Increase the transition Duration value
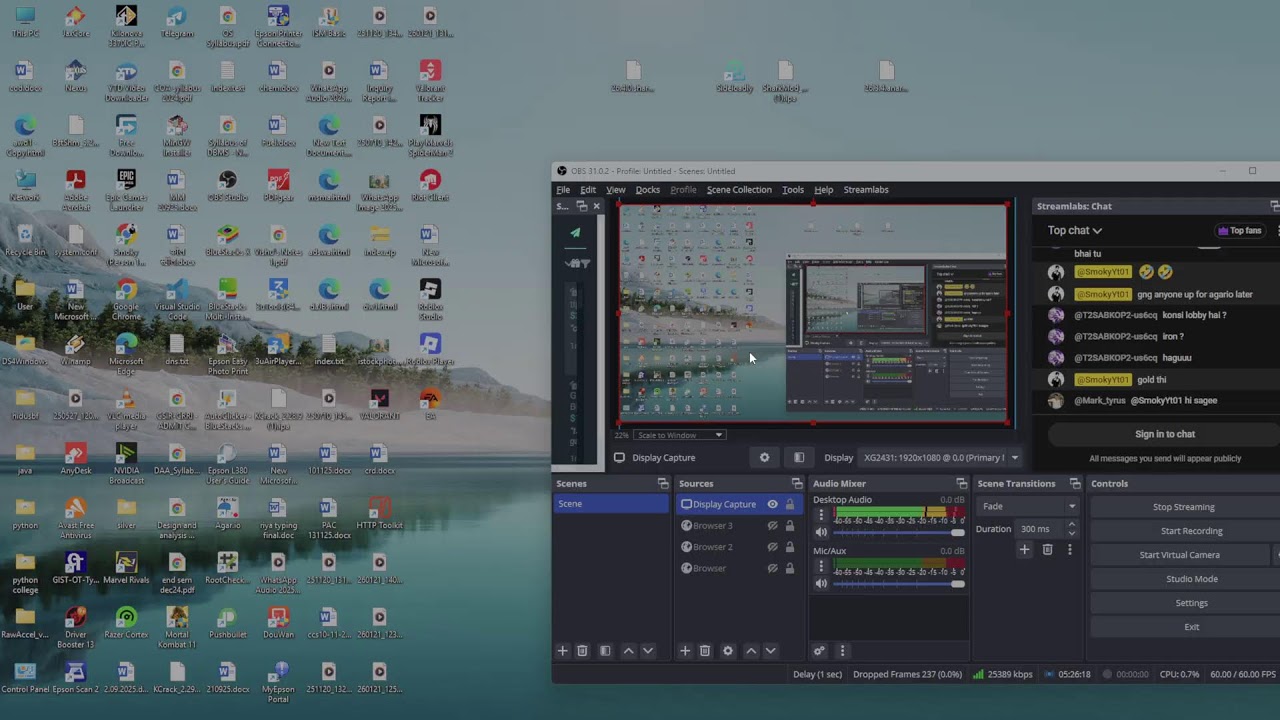 (x=1072, y=525)
